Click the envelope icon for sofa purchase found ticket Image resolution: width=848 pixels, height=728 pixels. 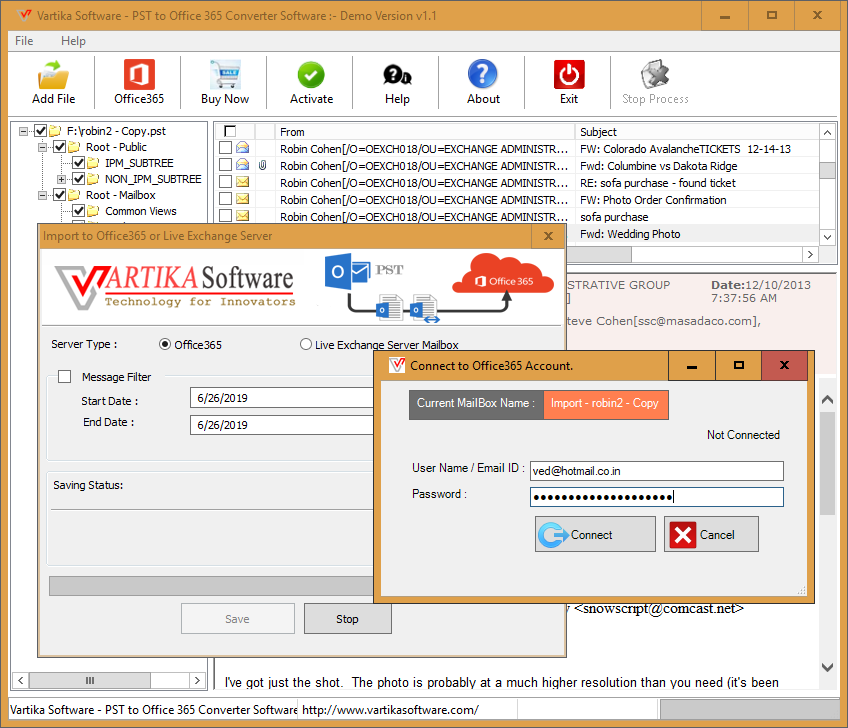click(x=243, y=182)
